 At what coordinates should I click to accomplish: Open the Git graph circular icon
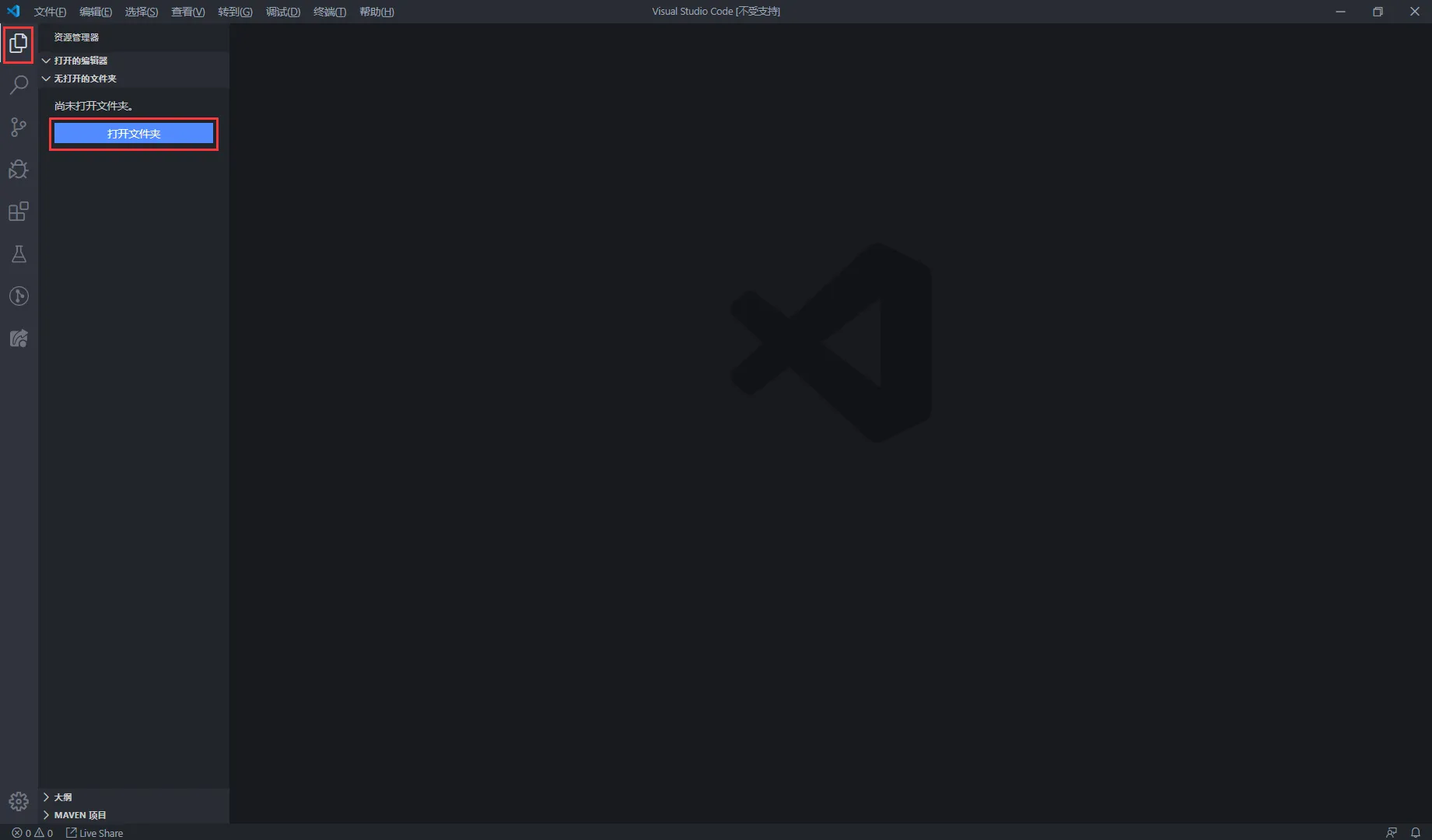[x=19, y=296]
